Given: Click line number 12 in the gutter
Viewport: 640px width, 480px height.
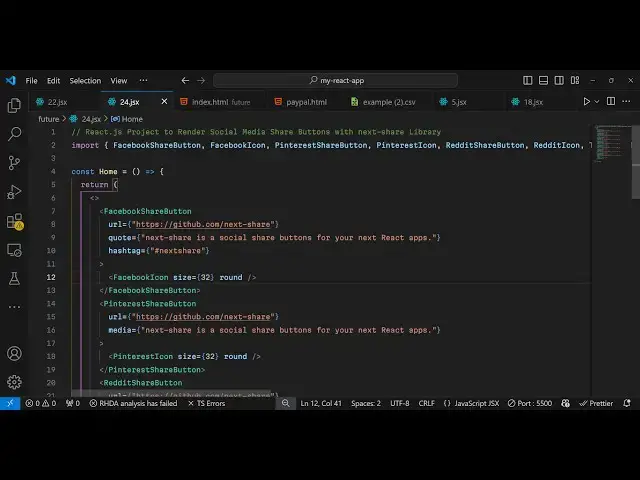Looking at the screenshot, I should [51, 277].
